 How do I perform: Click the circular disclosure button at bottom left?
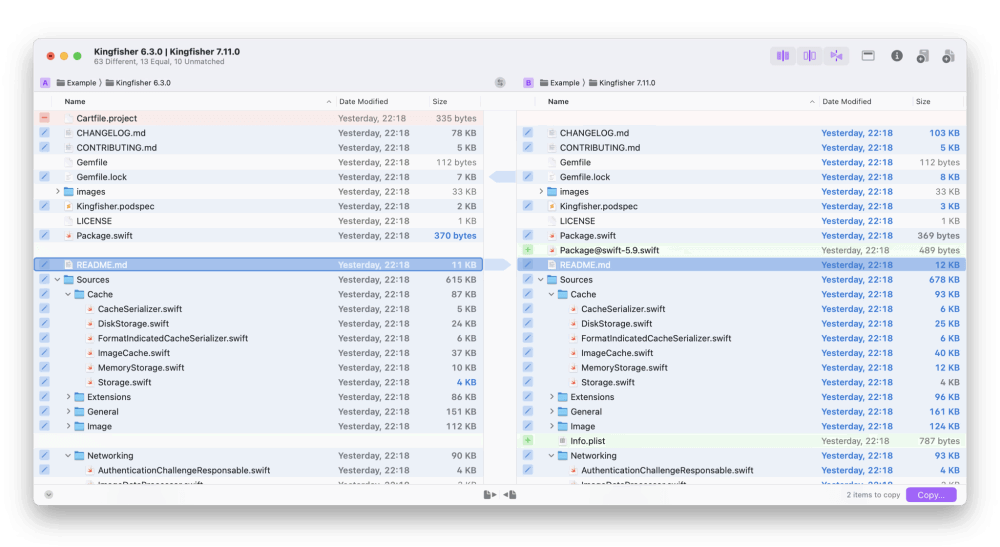click(x=48, y=495)
